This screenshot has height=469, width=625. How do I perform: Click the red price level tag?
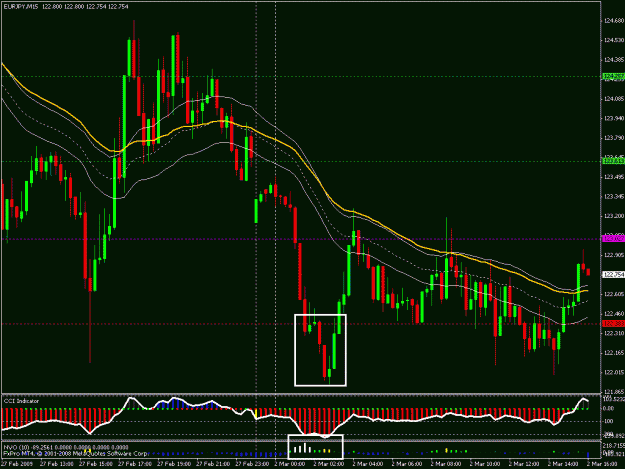(x=614, y=324)
